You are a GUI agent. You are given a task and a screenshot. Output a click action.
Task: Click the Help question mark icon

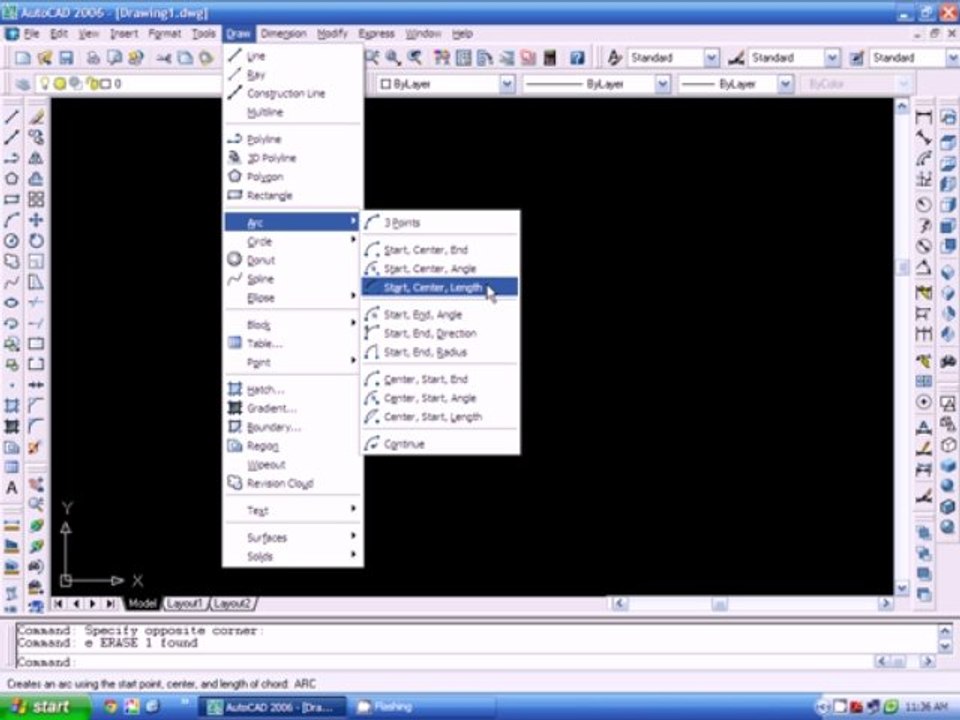point(577,58)
